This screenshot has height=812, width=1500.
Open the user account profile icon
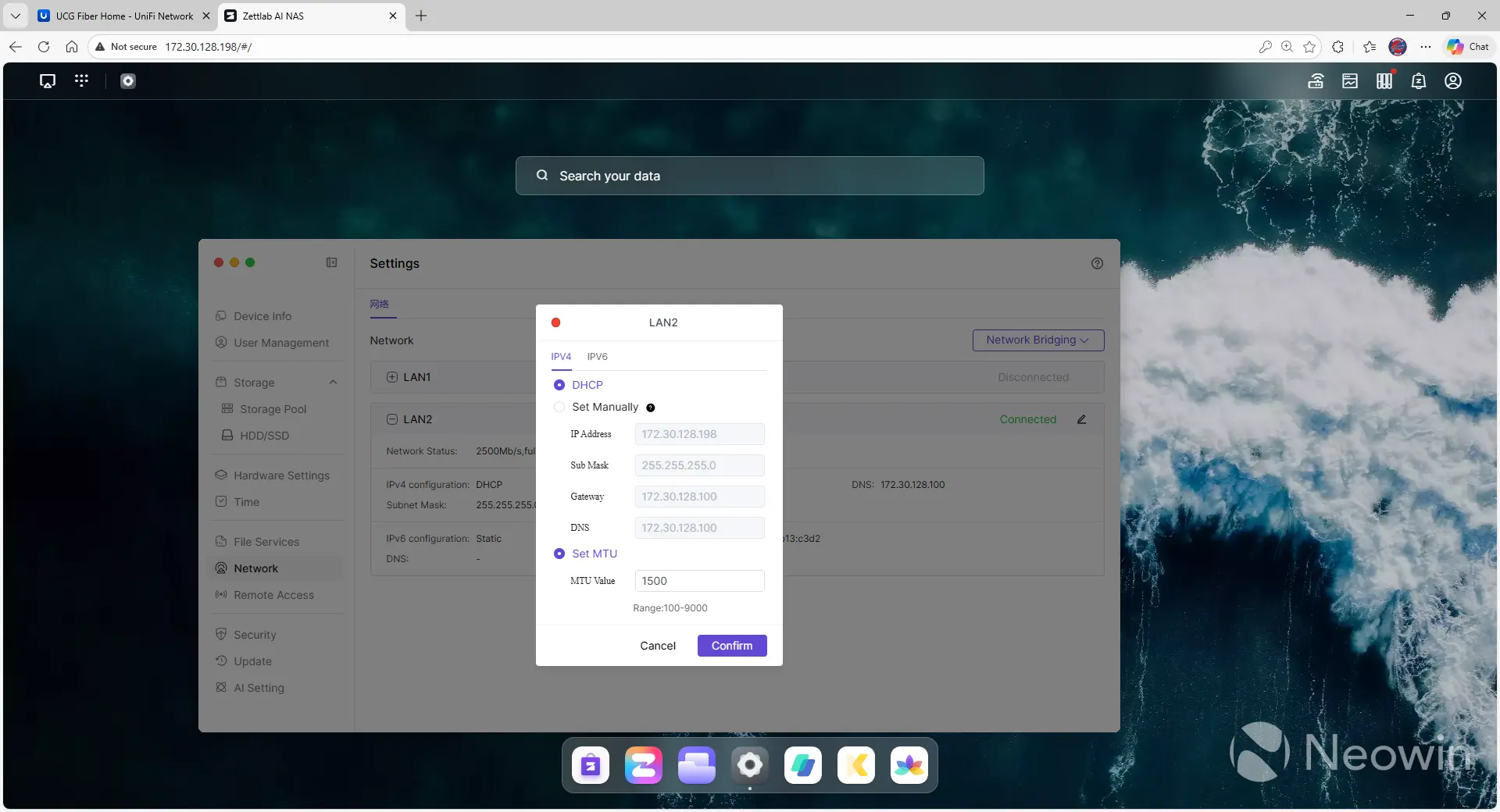coord(1453,80)
